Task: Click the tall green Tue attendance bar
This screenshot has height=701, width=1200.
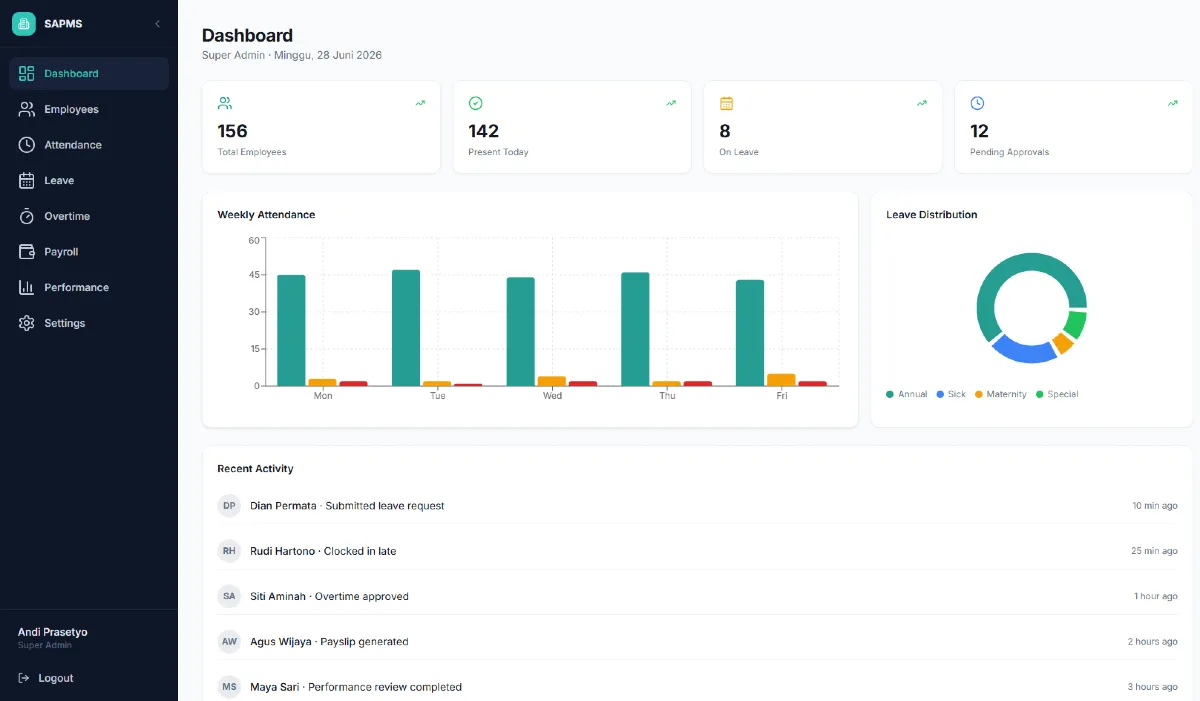Action: click(406, 328)
